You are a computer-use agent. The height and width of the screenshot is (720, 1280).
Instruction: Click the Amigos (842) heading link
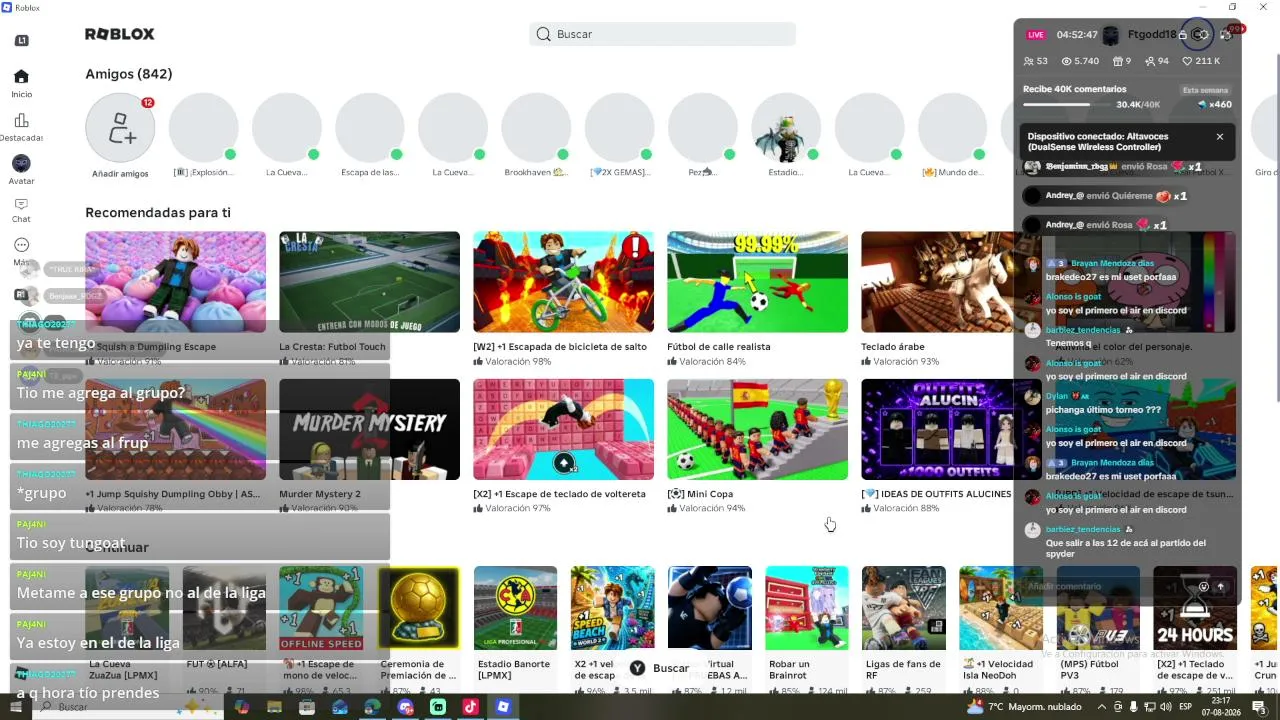[129, 74]
